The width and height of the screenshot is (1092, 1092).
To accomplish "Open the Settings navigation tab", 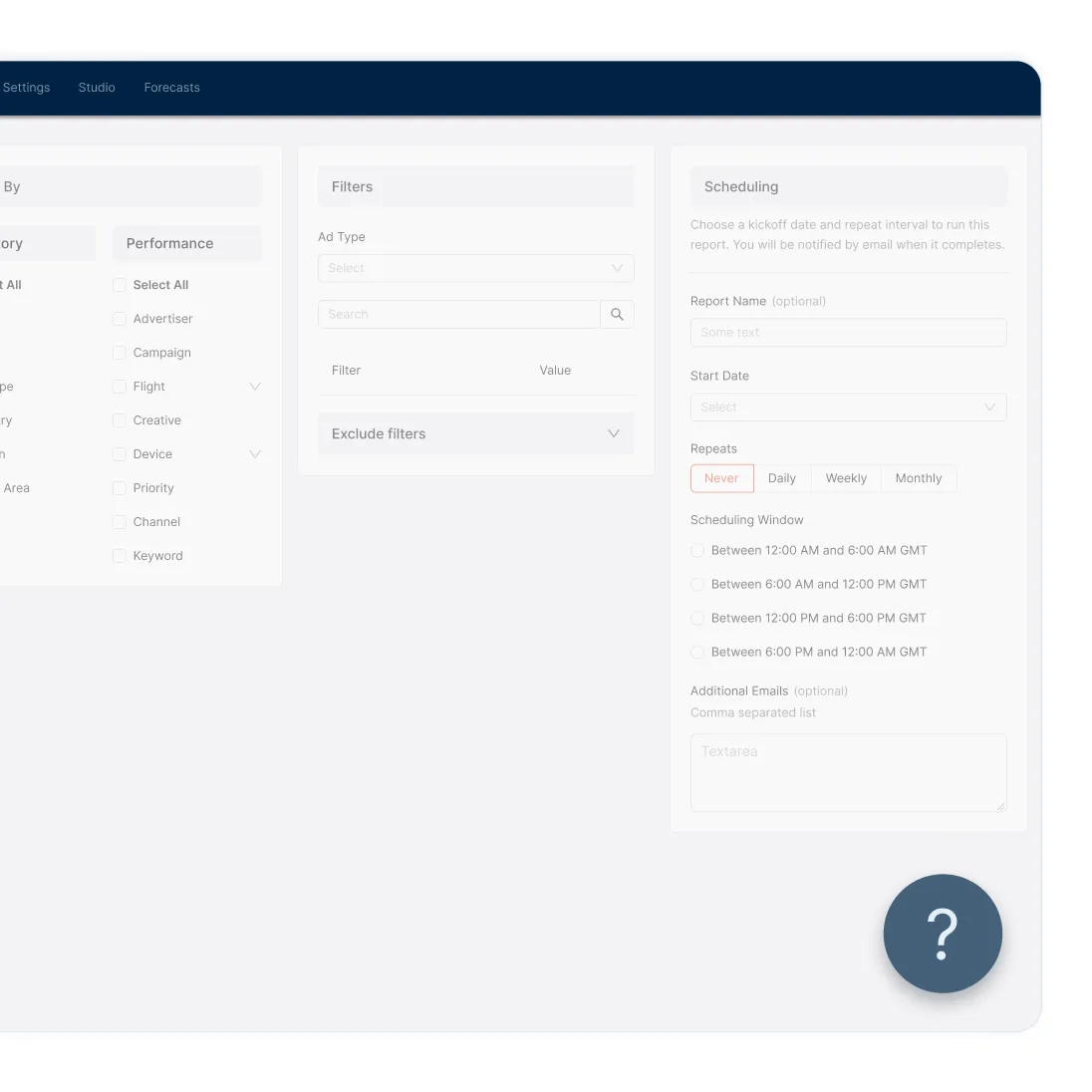I will point(26,87).
